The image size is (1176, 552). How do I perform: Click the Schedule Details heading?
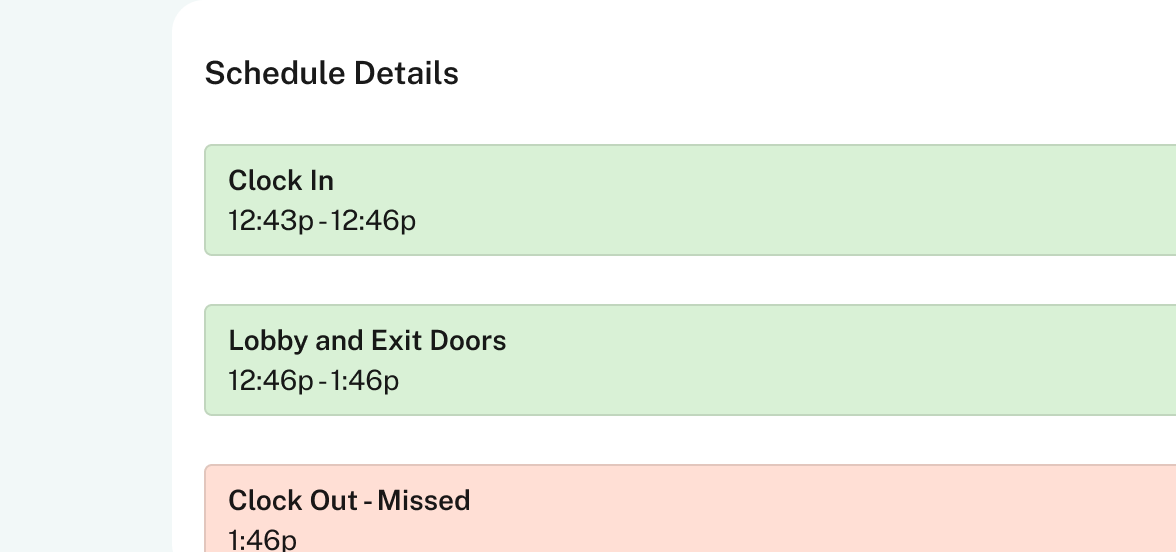pyautogui.click(x=331, y=73)
